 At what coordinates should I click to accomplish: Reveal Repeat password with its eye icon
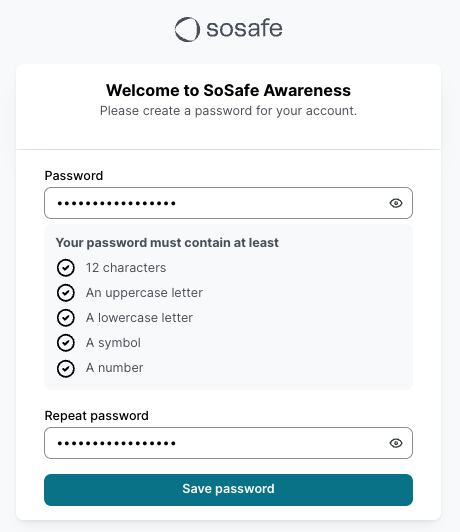coord(396,443)
